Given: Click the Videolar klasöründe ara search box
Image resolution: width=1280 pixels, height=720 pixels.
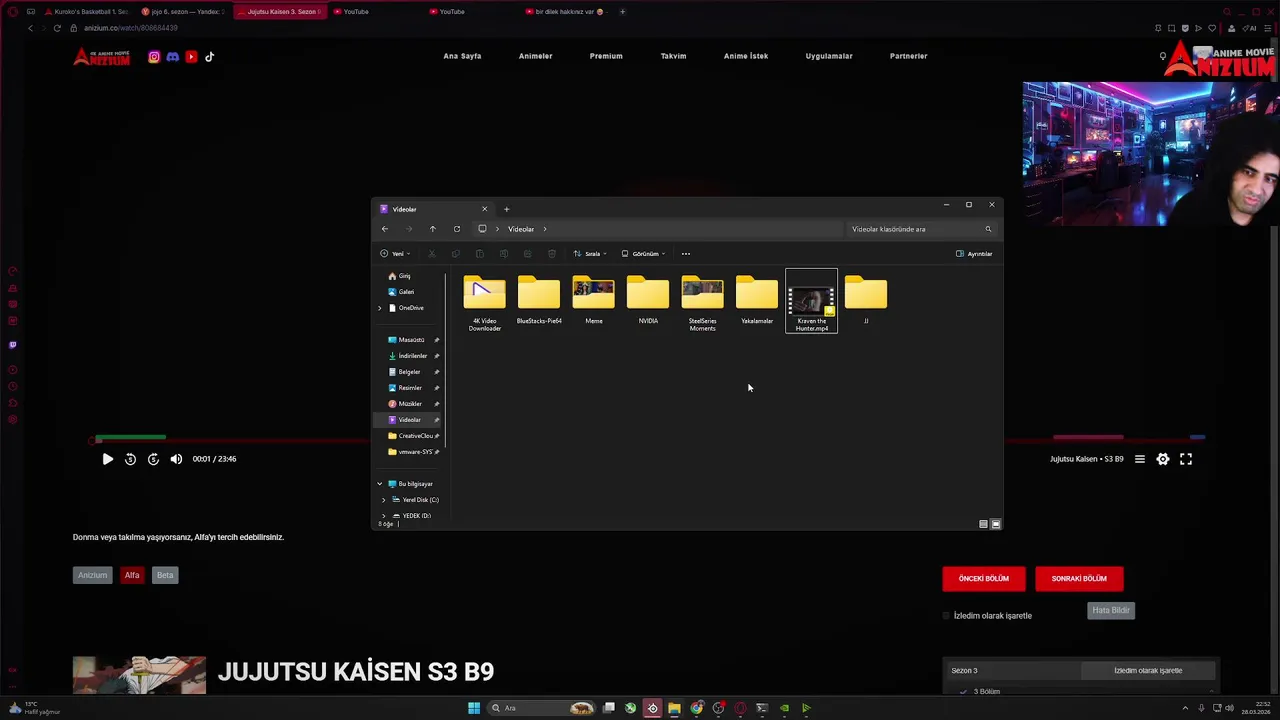Looking at the screenshot, I should click(x=920, y=229).
